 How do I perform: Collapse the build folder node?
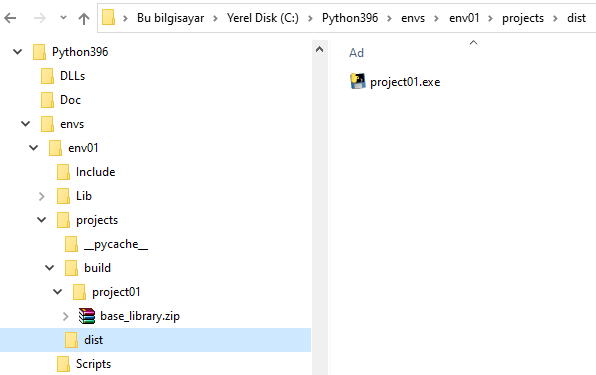49,268
